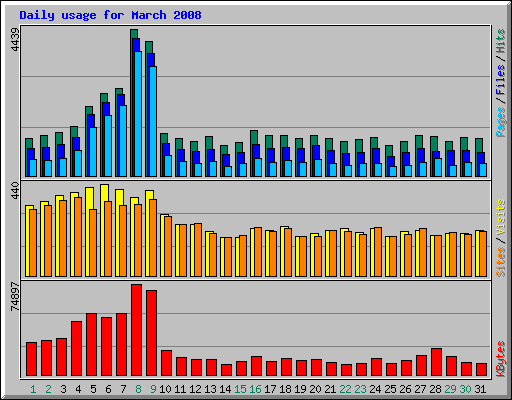Click the cyan pages bar for day 9
Screen dimensions: 512x400
[153, 121]
